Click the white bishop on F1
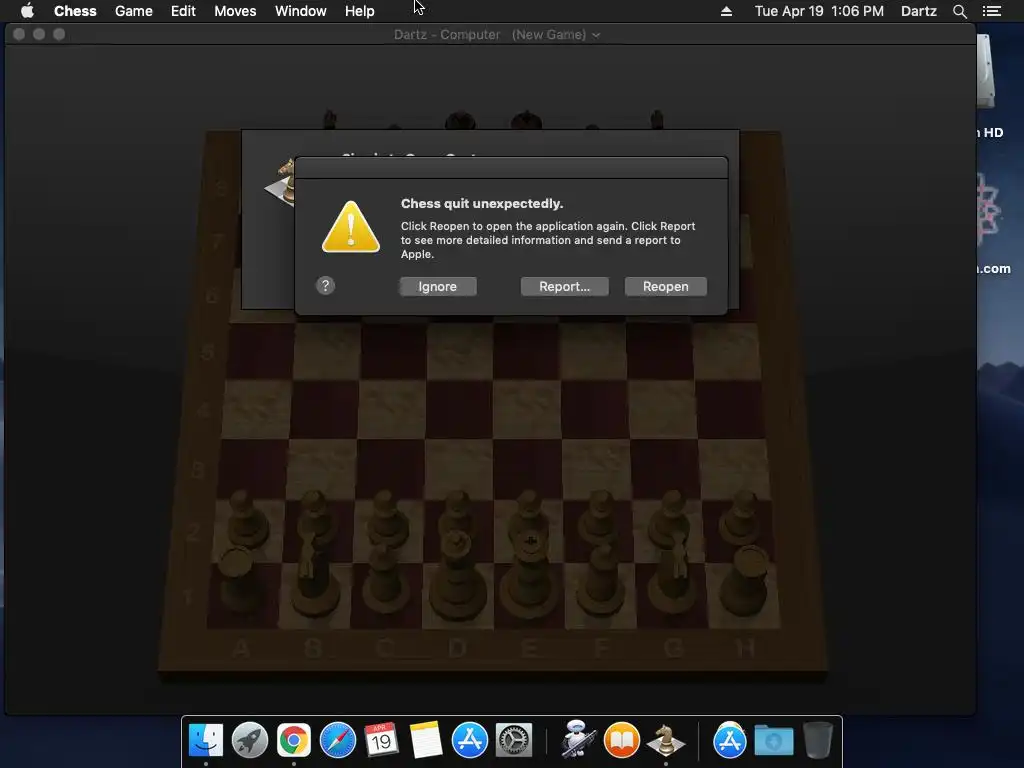1024x768 pixels. click(x=601, y=580)
